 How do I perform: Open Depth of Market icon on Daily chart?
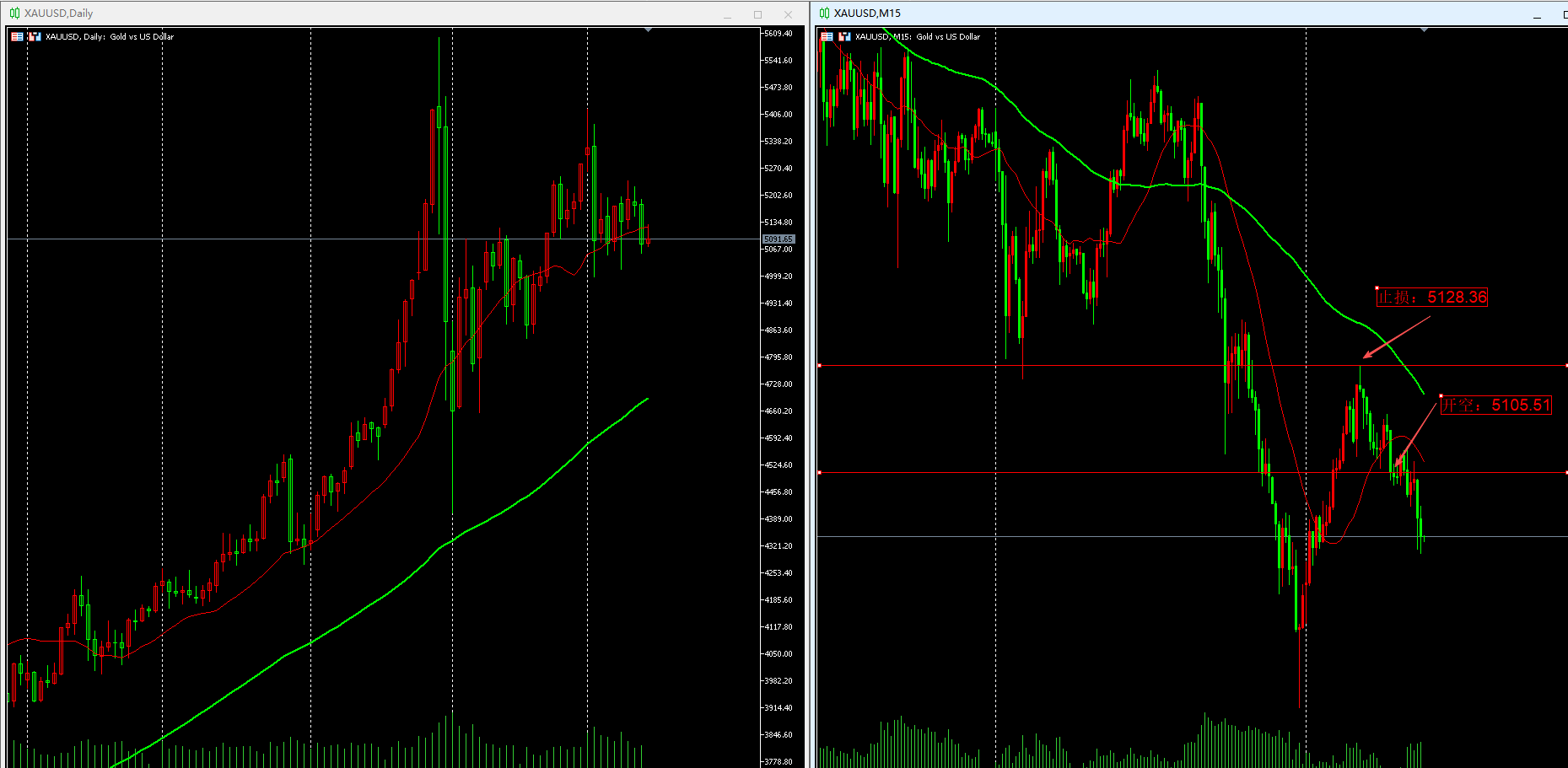[35, 37]
